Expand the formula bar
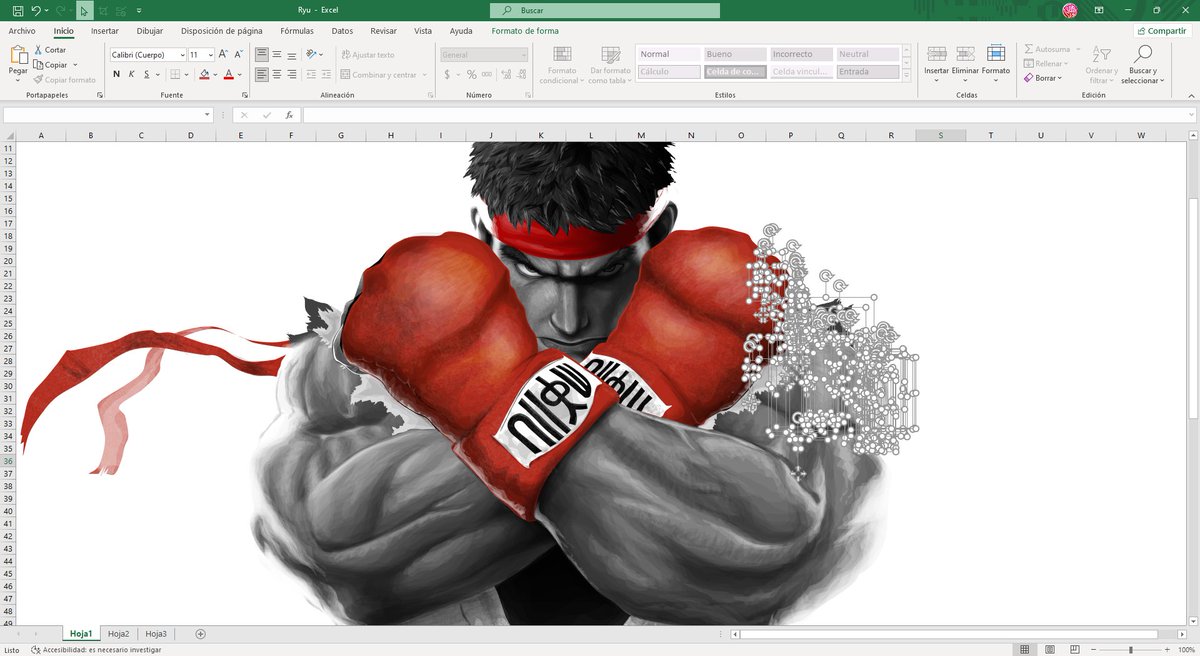This screenshot has height=656, width=1200. [1191, 115]
